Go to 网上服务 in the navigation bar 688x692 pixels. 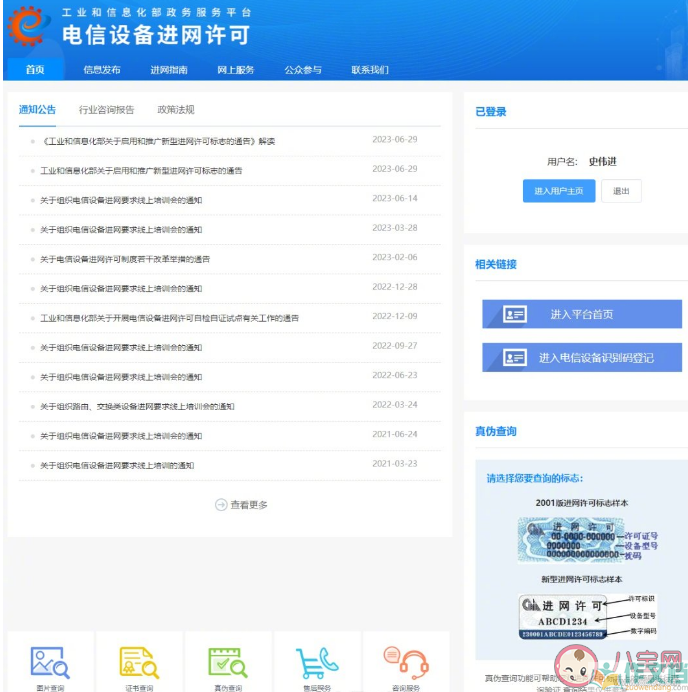[236, 70]
